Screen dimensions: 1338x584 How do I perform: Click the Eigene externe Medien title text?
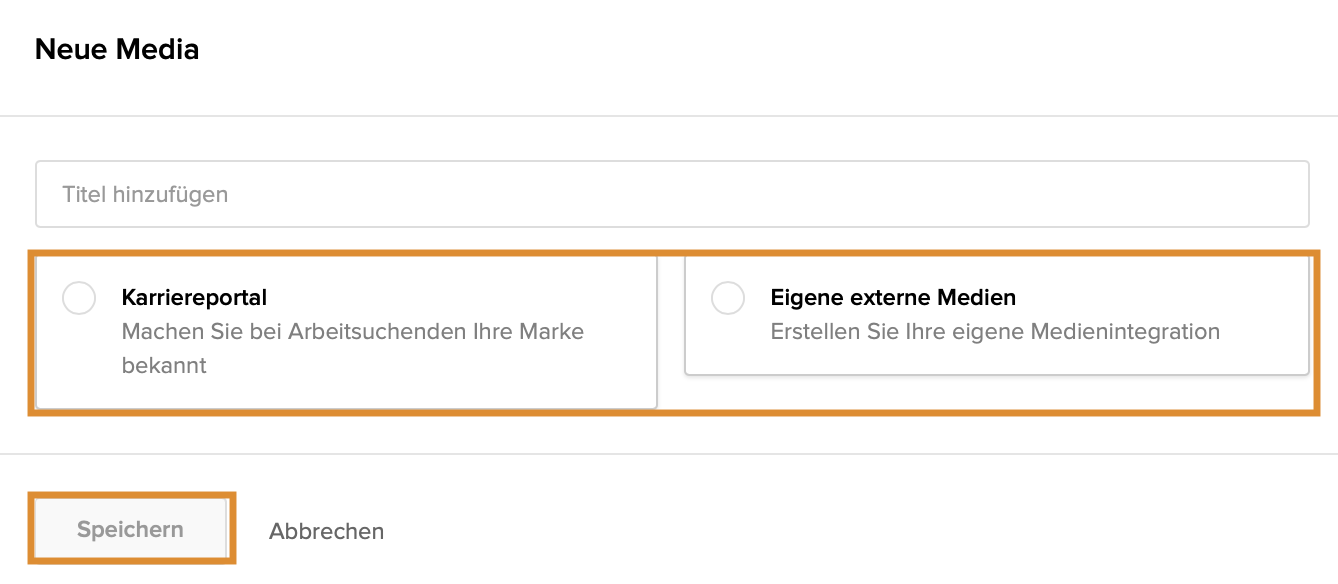(x=893, y=297)
